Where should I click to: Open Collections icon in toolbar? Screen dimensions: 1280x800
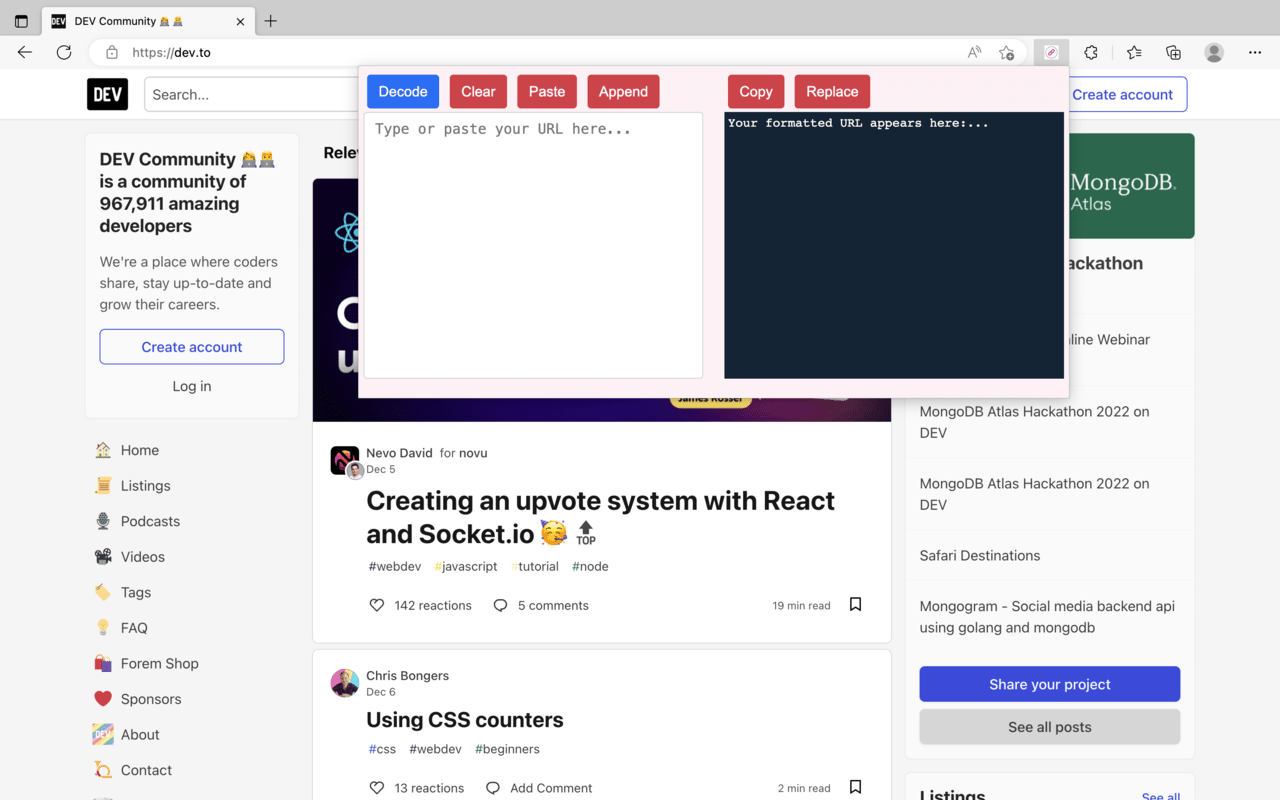1174,52
